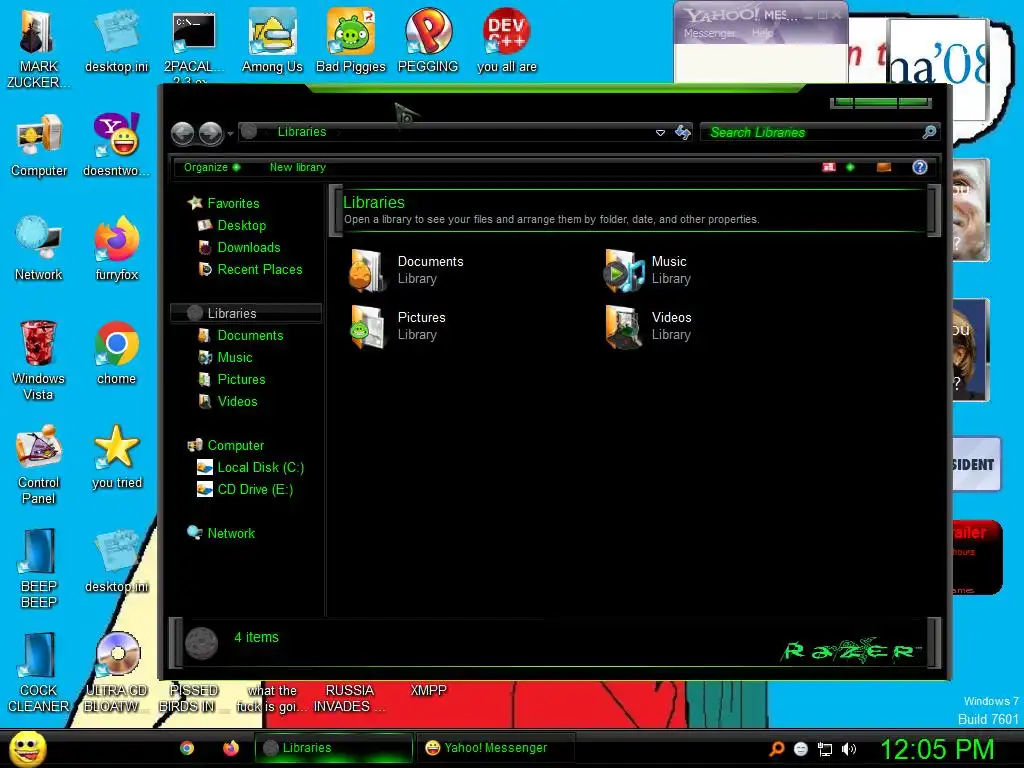Launch the chome Chrome shortcut
Viewport: 1024px width, 768px height.
(x=116, y=353)
